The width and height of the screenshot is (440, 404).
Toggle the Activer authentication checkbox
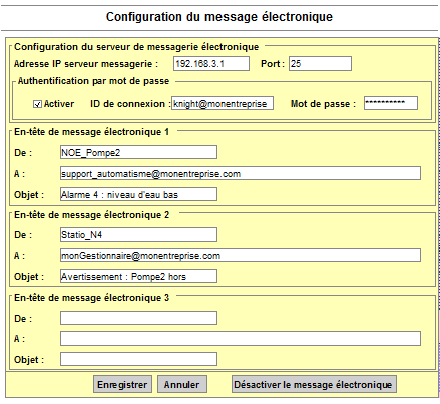click(37, 104)
